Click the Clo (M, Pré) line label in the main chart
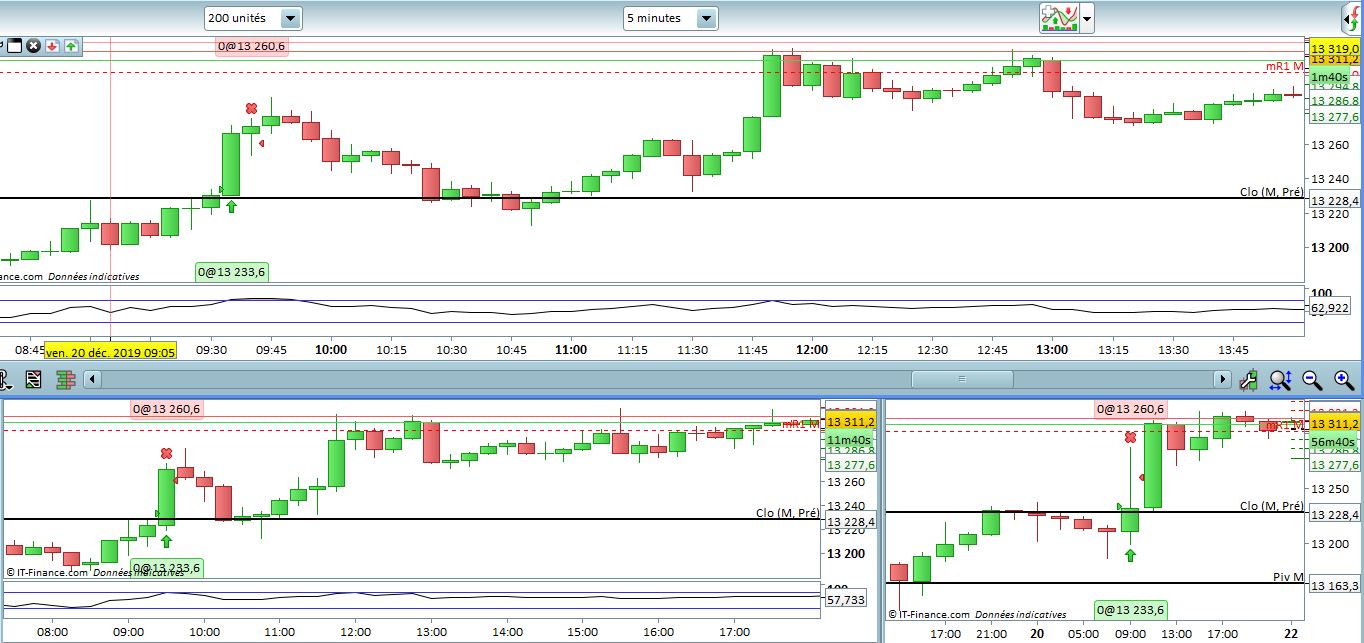Viewport: 1364px width, 643px height. click(1272, 191)
